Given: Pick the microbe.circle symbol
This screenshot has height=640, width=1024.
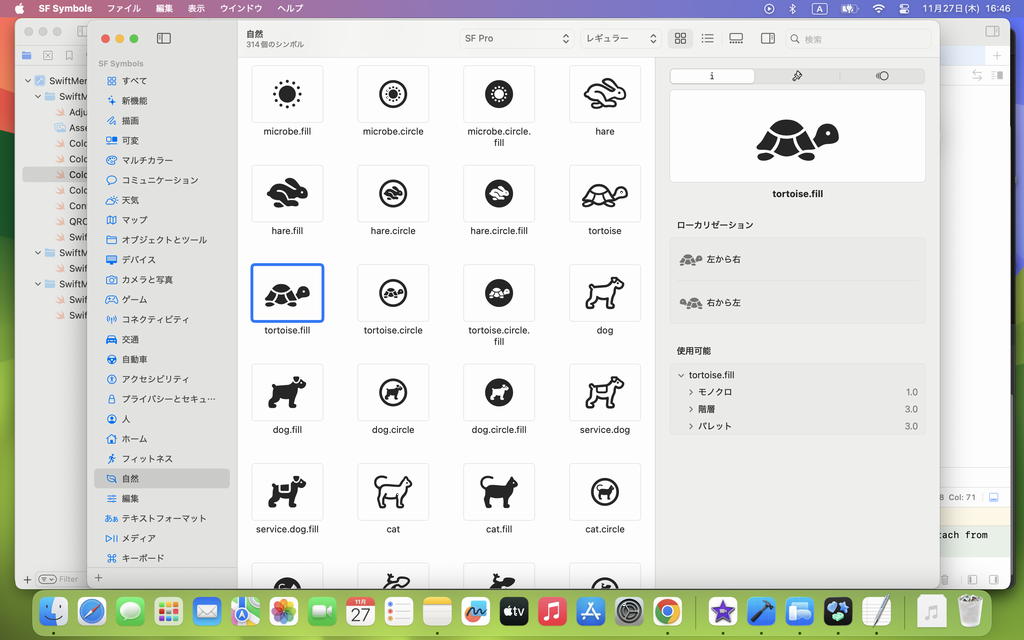Looking at the screenshot, I should [393, 95].
